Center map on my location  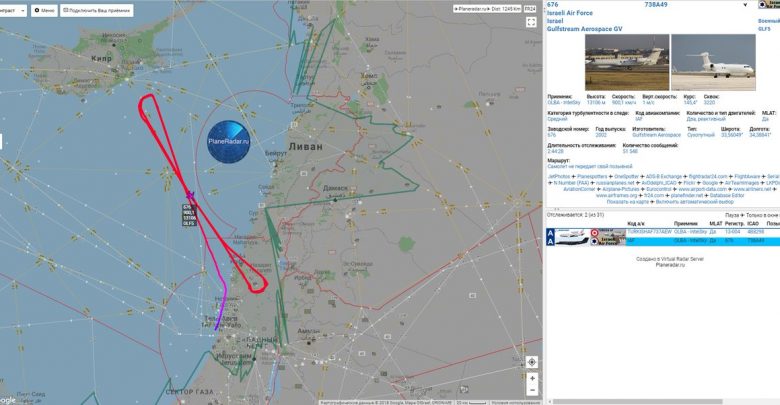tap(532, 362)
